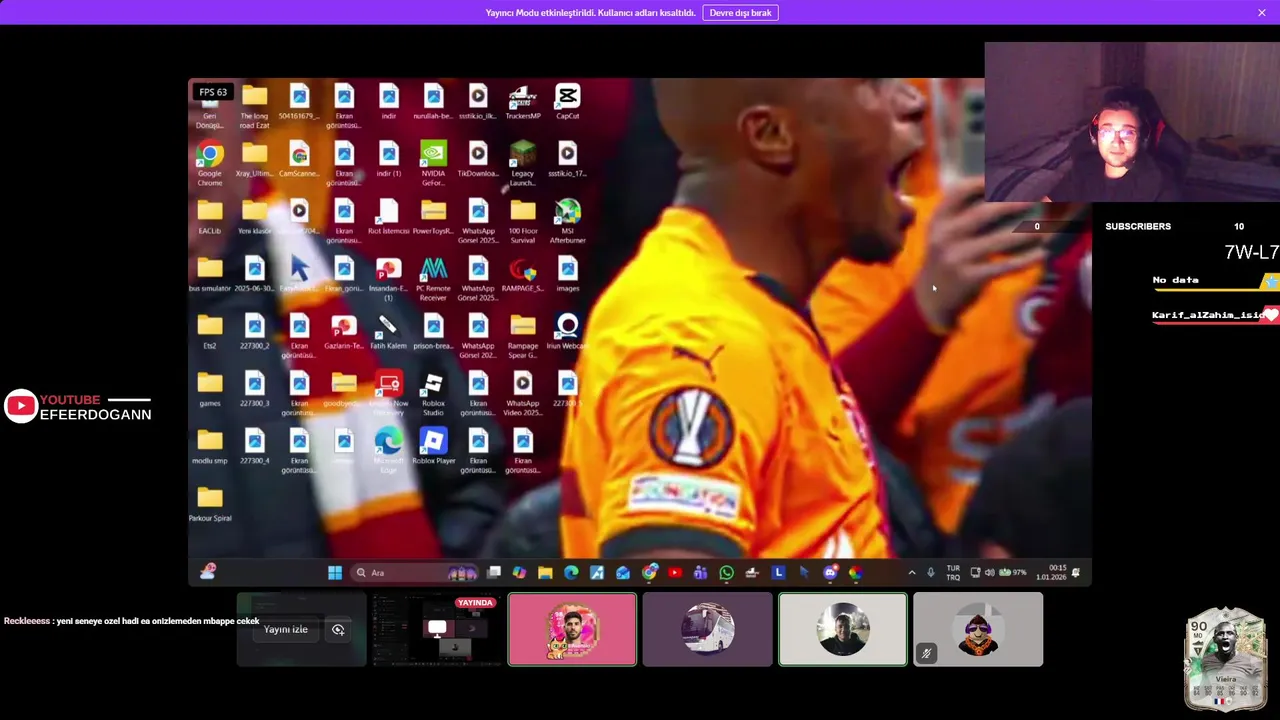1280x720 pixels.
Task: Open the 227300_4 image file
Action: 254,446
